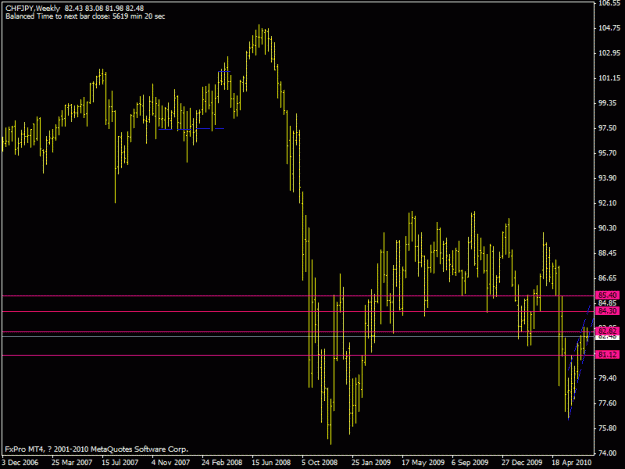Click the 97.50 price scale value
Viewport: 625px width, 469px height.
[x=609, y=128]
